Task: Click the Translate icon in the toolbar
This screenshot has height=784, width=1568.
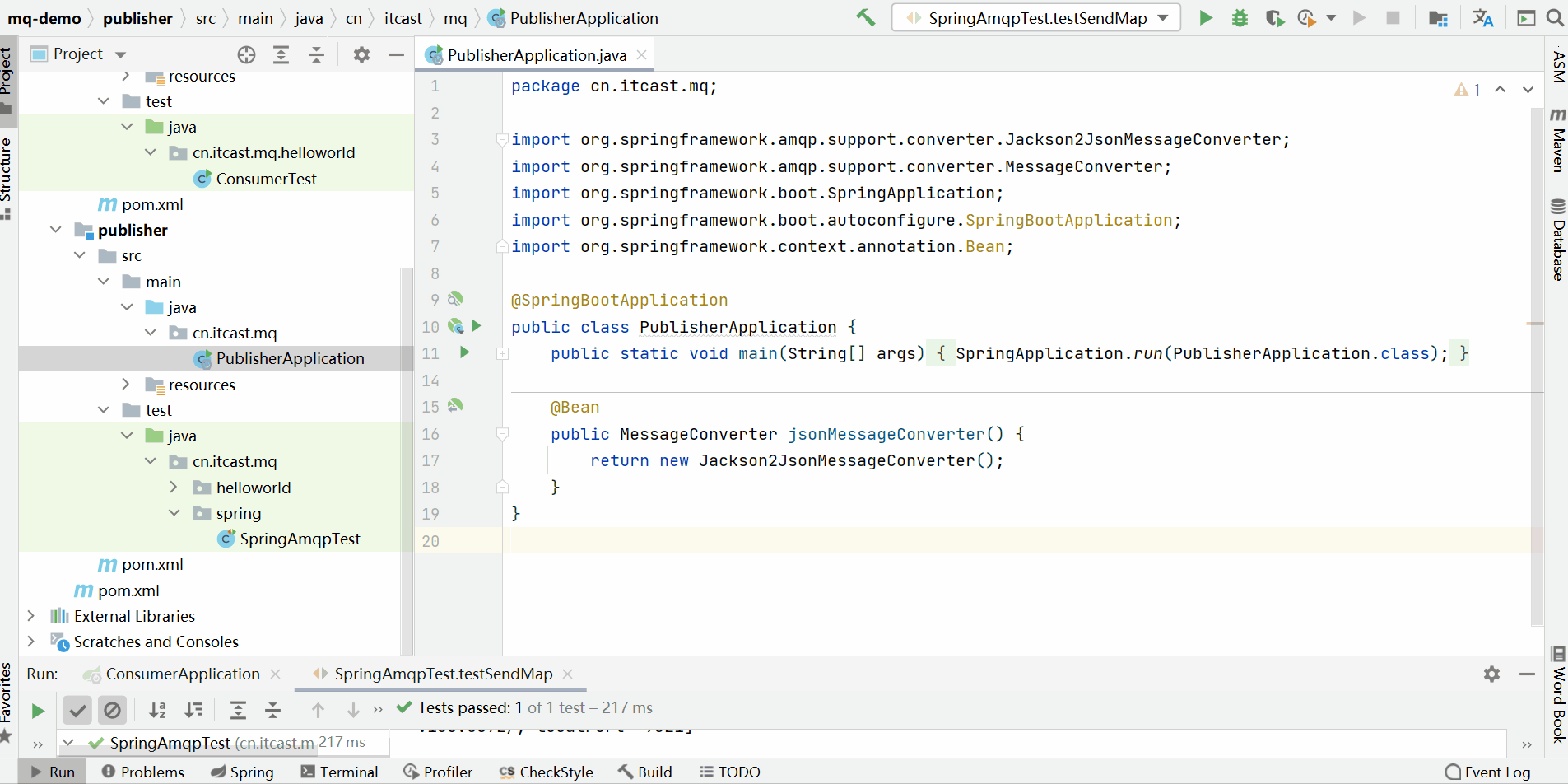Action: click(x=1482, y=17)
